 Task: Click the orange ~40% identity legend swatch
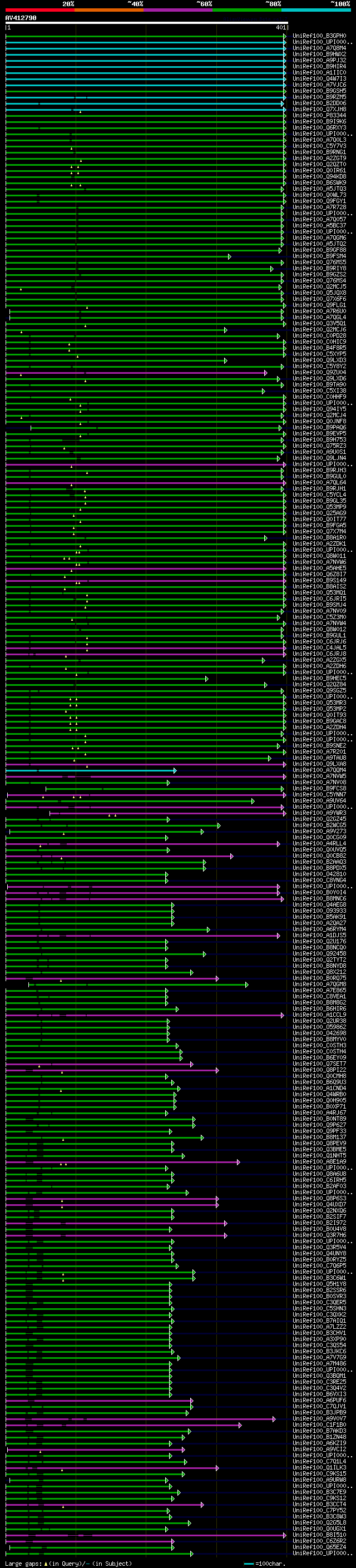[109, 10]
